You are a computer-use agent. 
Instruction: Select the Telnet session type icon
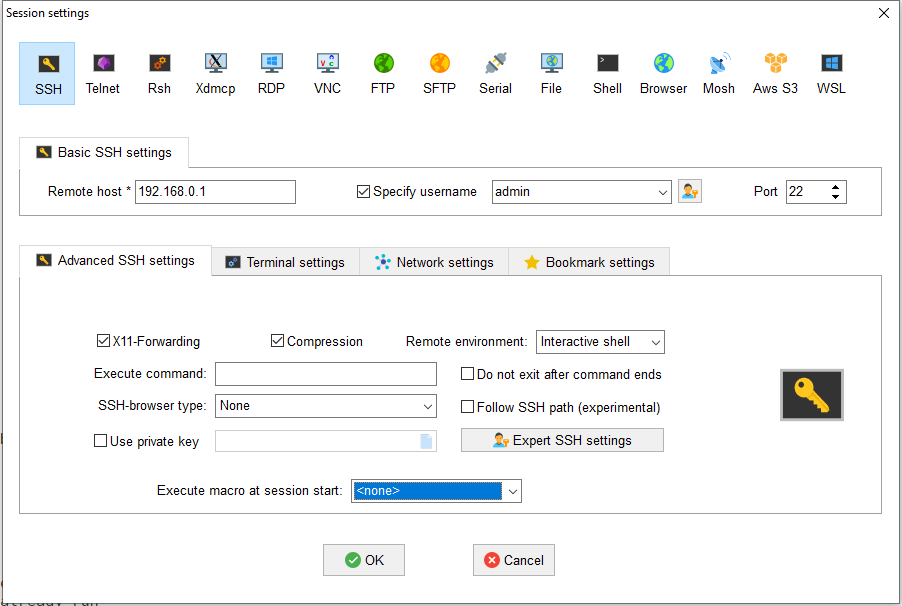(x=103, y=73)
